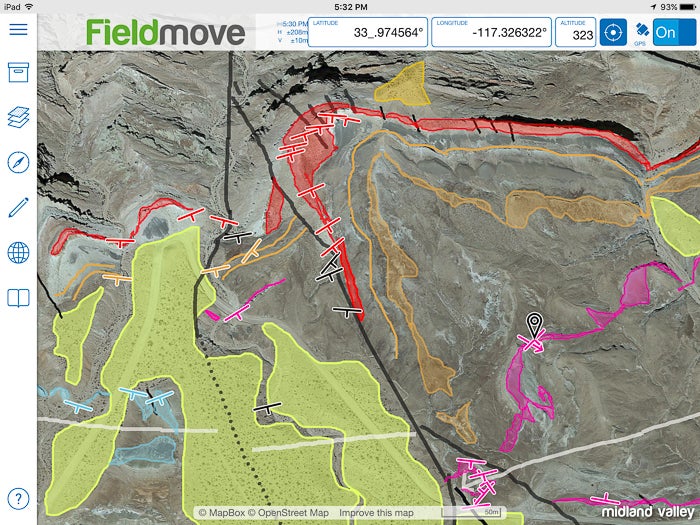Toggle the GPS On switch
700x525 pixels.
coord(674,31)
